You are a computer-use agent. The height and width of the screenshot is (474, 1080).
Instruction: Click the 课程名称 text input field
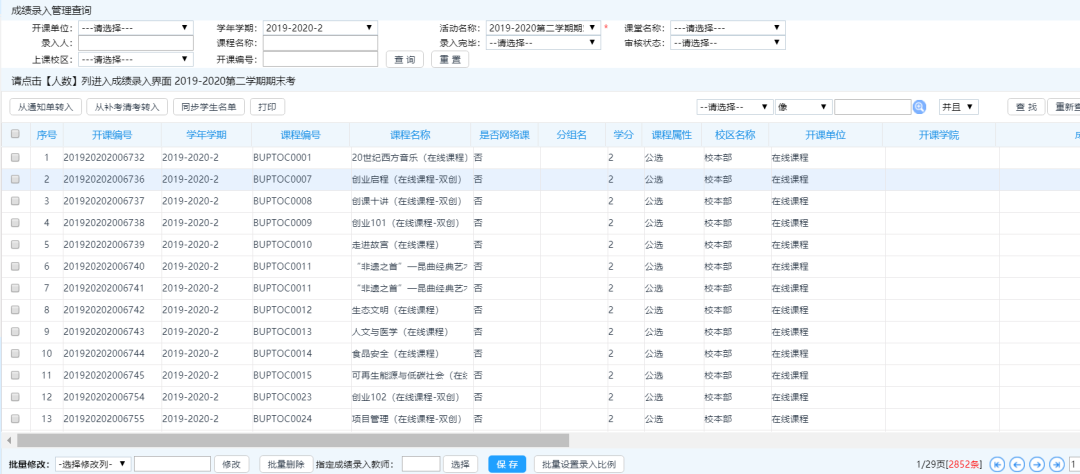[320, 43]
